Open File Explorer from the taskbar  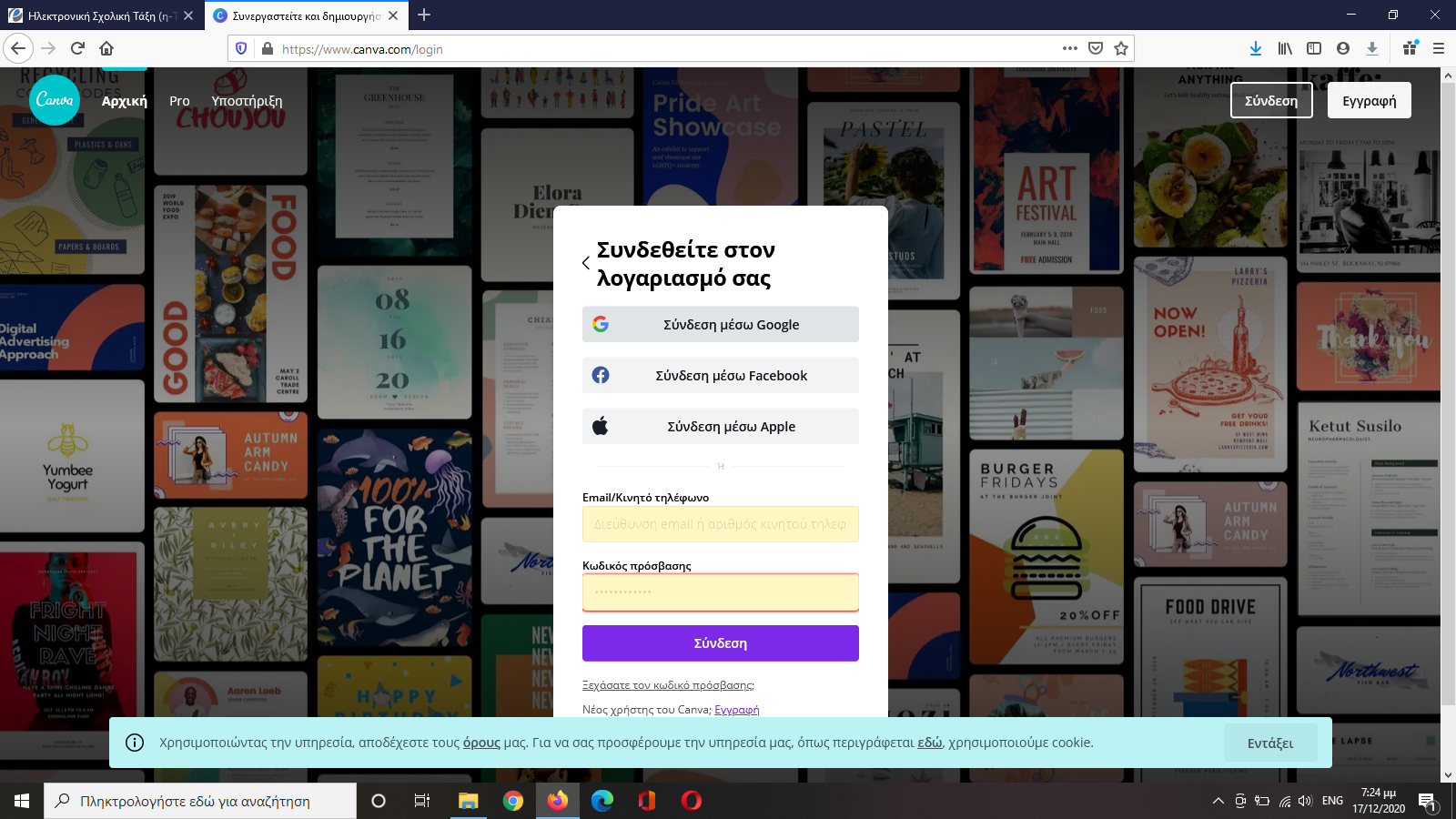pyautogui.click(x=468, y=801)
